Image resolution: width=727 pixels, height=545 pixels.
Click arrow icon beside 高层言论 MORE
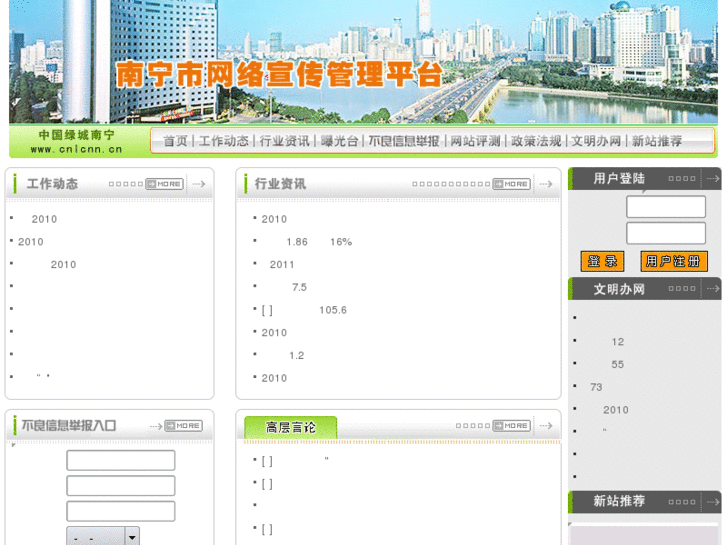546,426
